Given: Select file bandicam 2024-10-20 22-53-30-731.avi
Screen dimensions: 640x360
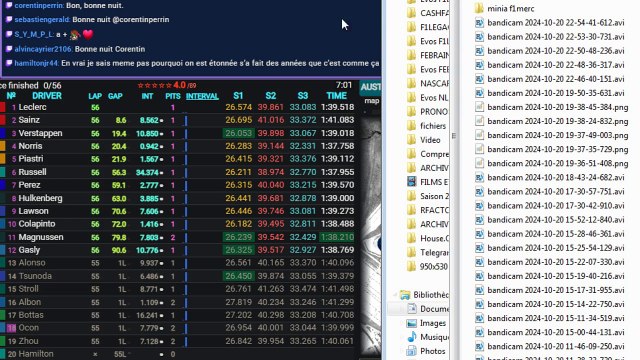Looking at the screenshot, I should point(550,37).
